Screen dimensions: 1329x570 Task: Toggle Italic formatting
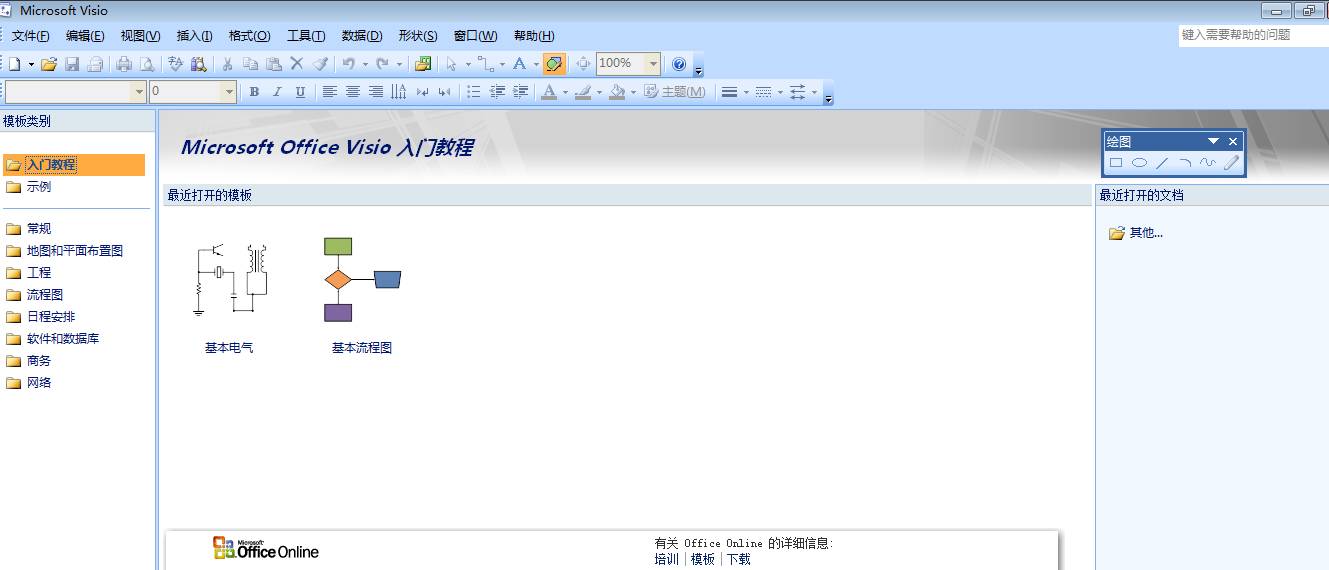(x=277, y=92)
